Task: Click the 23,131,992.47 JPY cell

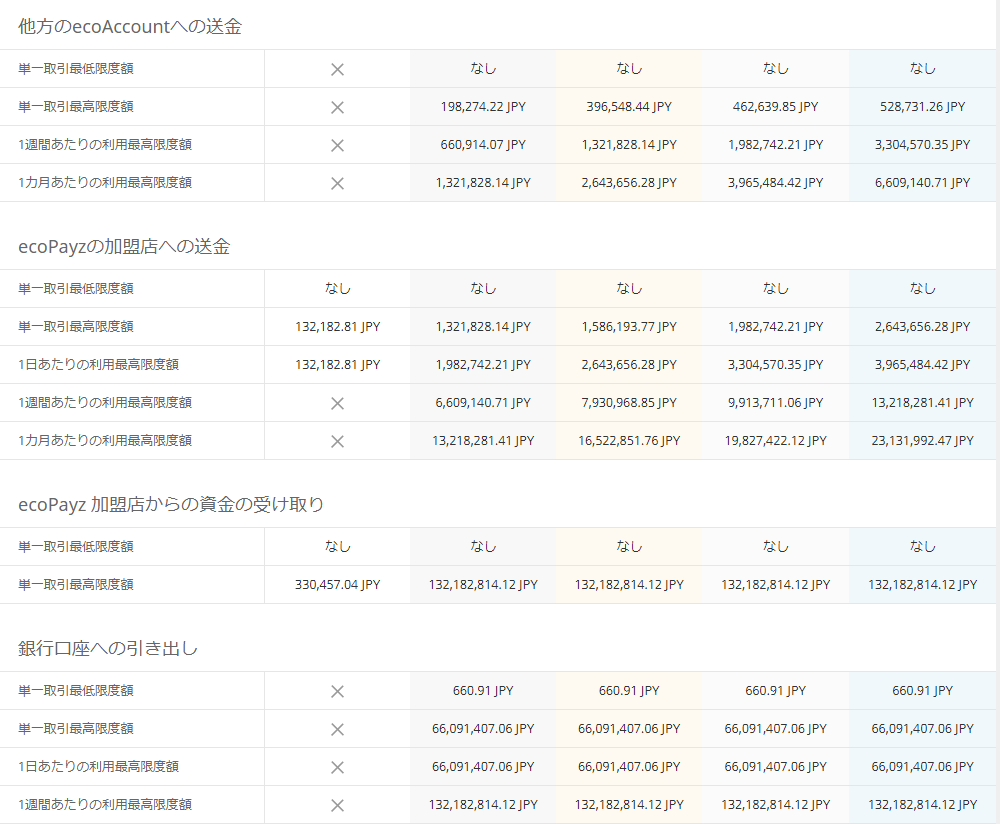Action: click(x=922, y=440)
